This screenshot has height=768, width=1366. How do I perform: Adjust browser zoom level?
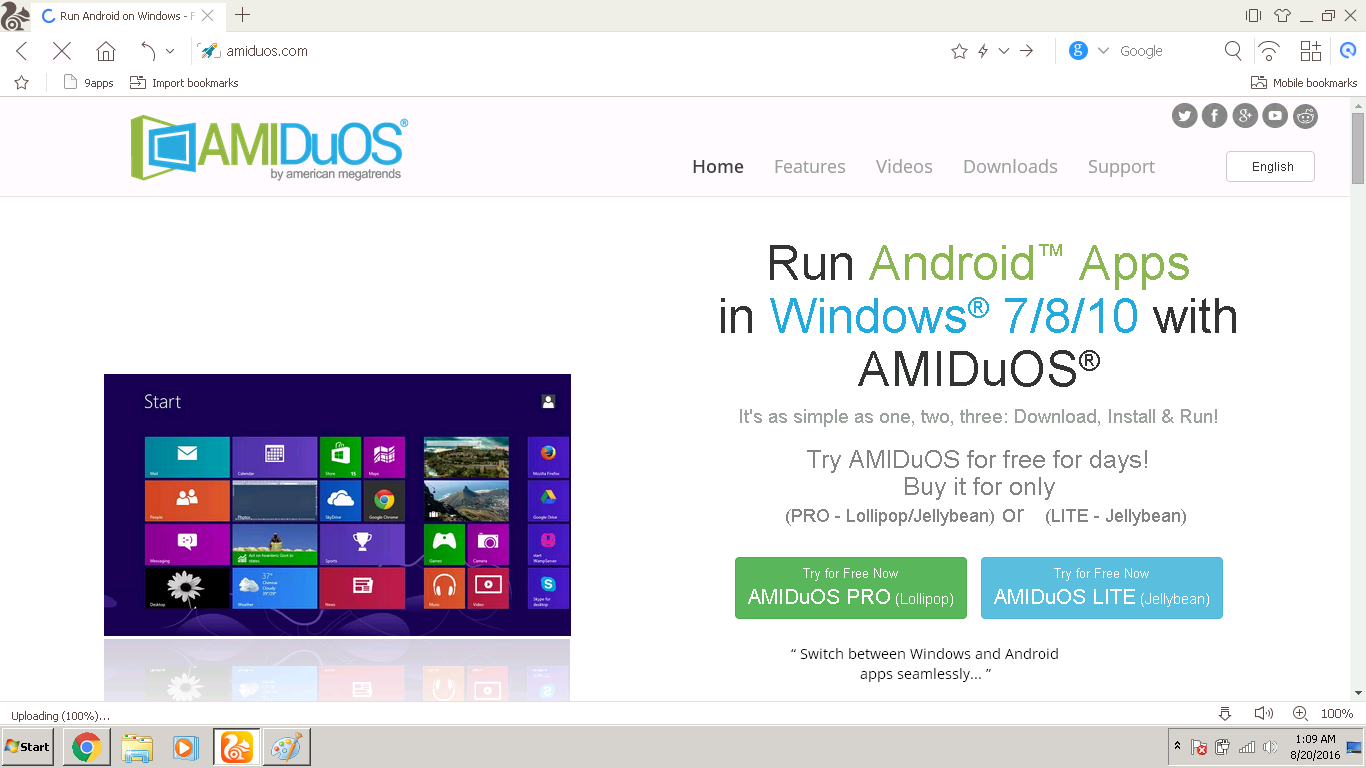tap(1299, 713)
